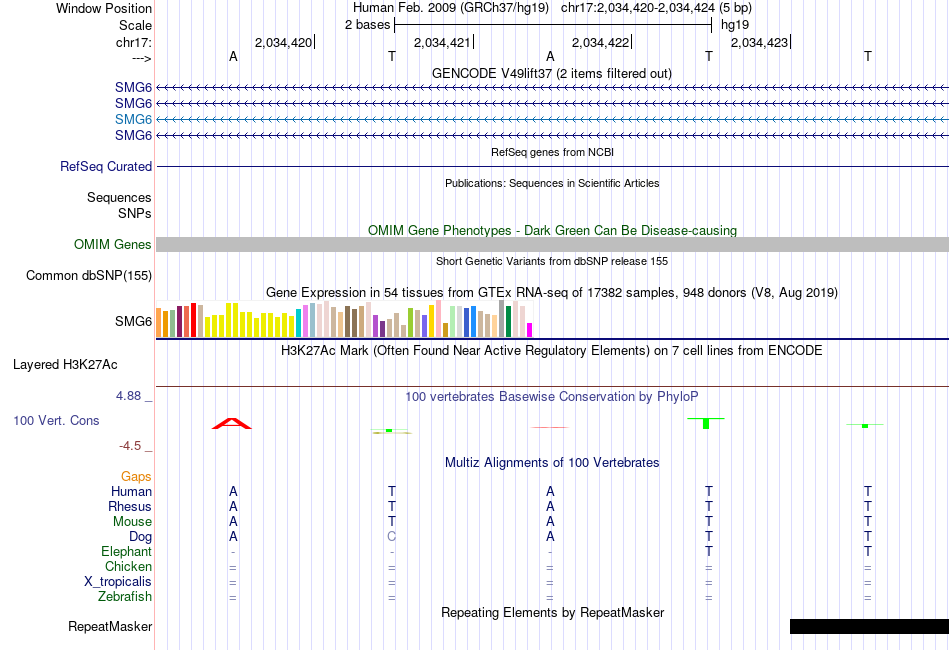
Task: Click Short Genetic Variants dbSNP 155 title
Action: (552, 261)
